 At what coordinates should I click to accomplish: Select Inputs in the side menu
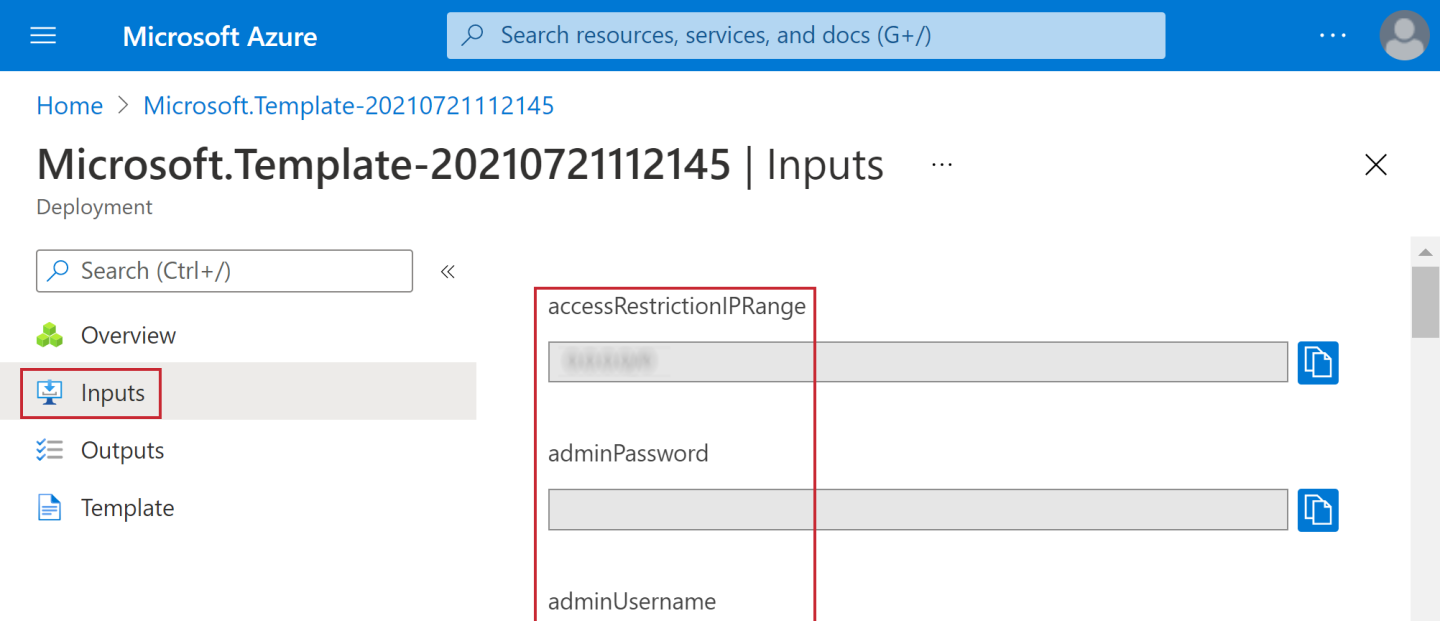click(112, 393)
